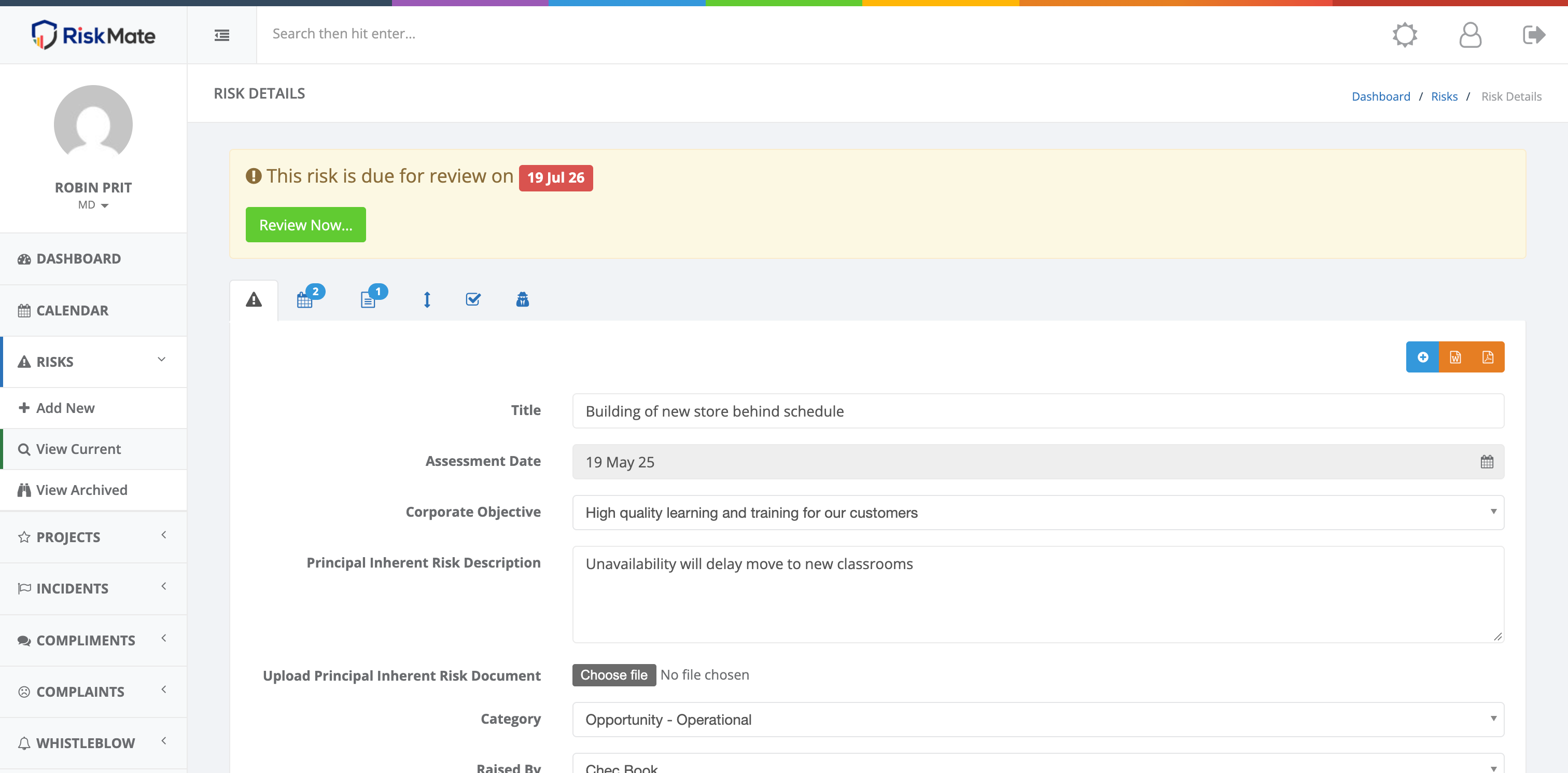1568x773 pixels.
Task: Open Dashboard in the sidebar
Action: coord(93,259)
